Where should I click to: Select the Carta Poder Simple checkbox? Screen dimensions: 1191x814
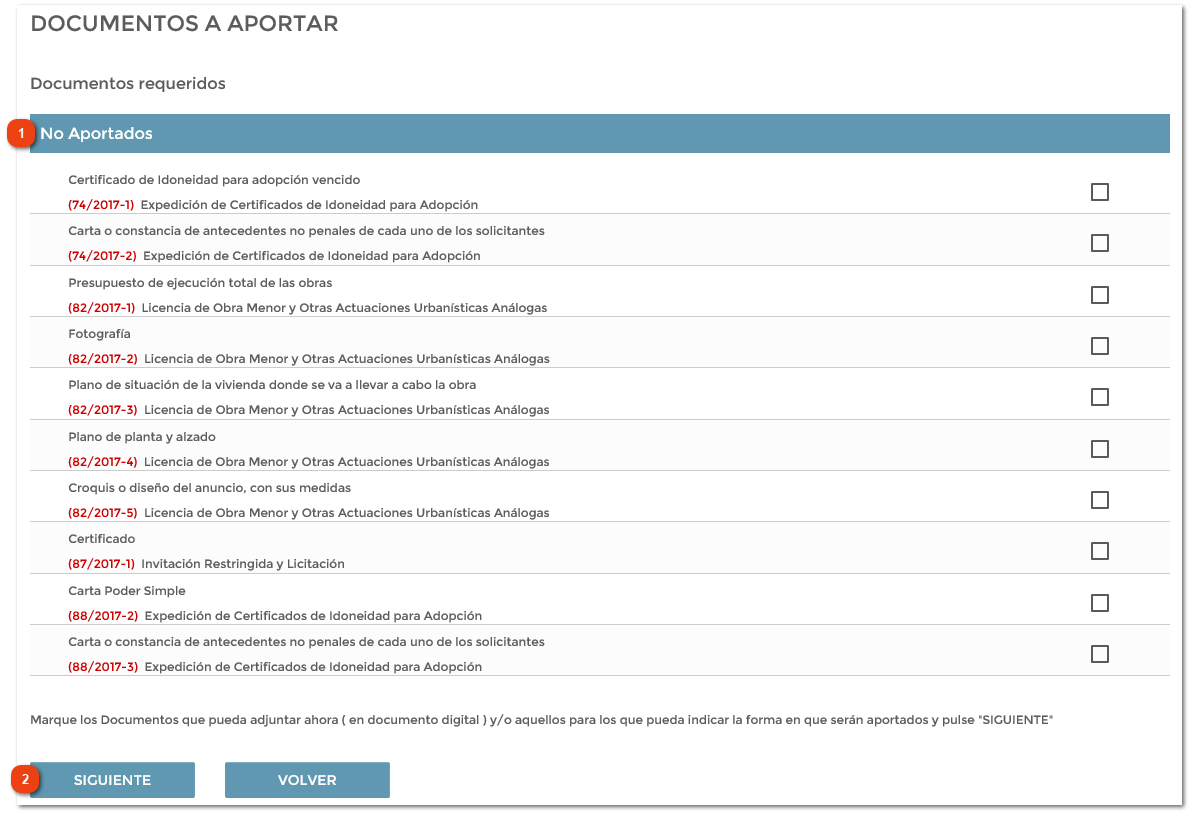1100,602
